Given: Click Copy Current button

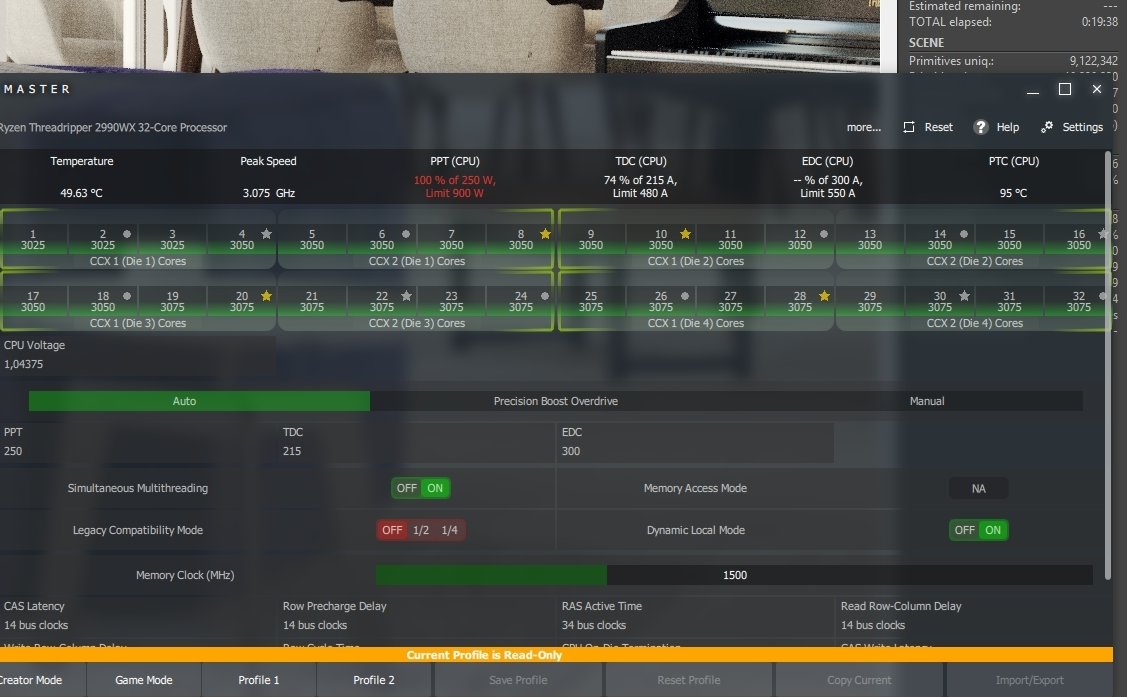Looking at the screenshot, I should 859,680.
